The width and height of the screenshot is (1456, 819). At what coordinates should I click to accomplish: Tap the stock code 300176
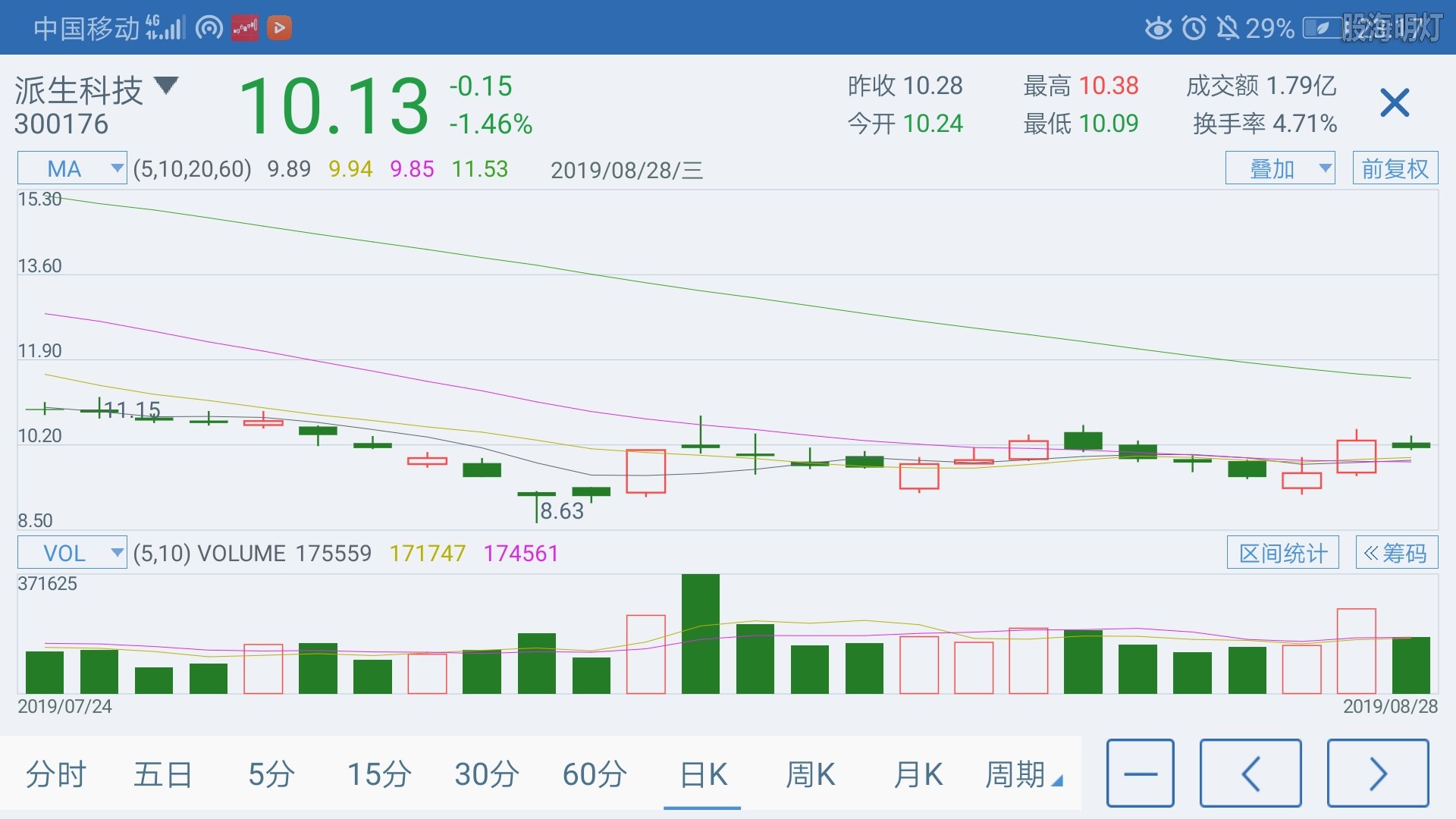61,124
